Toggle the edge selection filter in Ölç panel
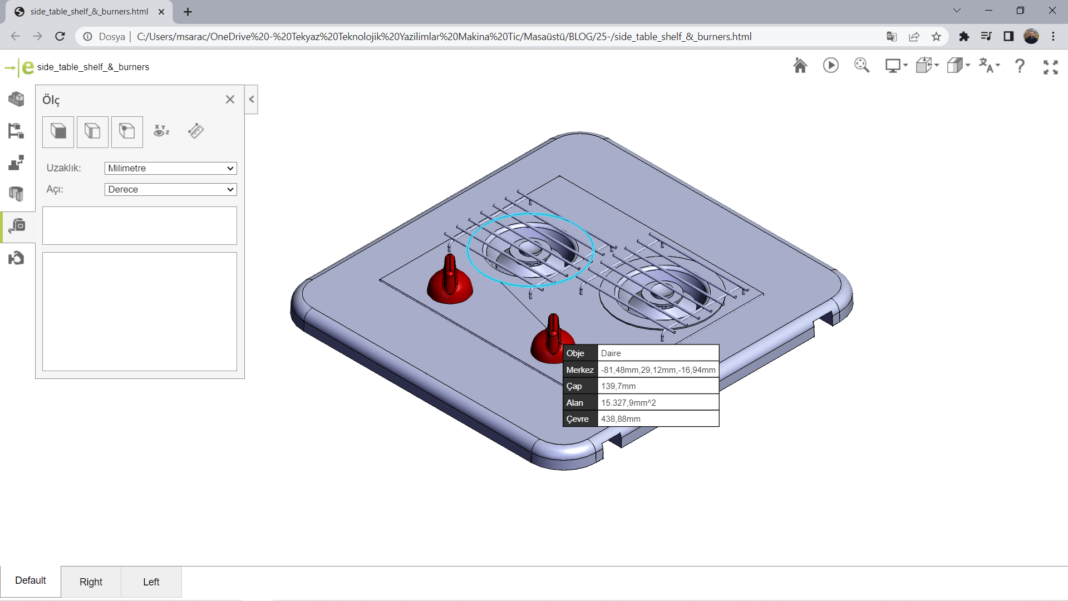Screen dimensions: 1068x601 [x=92, y=131]
